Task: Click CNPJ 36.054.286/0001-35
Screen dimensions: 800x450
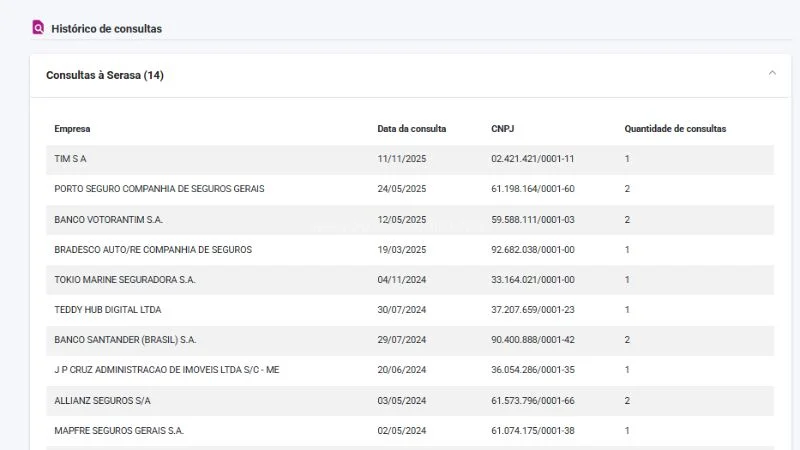Action: tap(532, 370)
